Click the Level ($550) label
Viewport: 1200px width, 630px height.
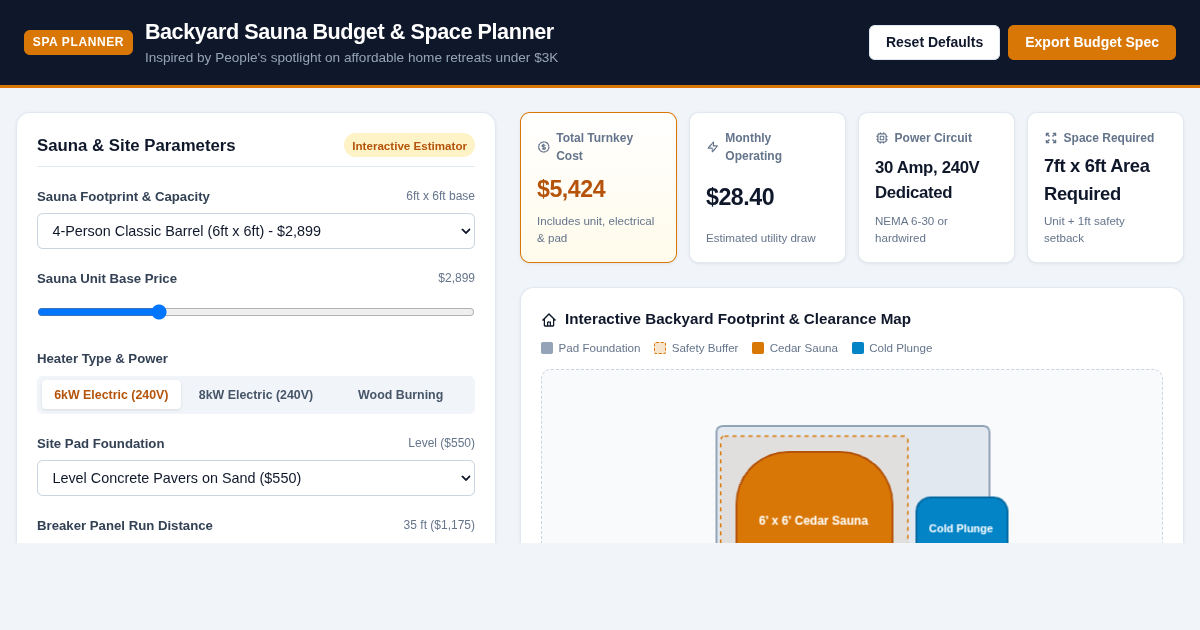click(441, 443)
